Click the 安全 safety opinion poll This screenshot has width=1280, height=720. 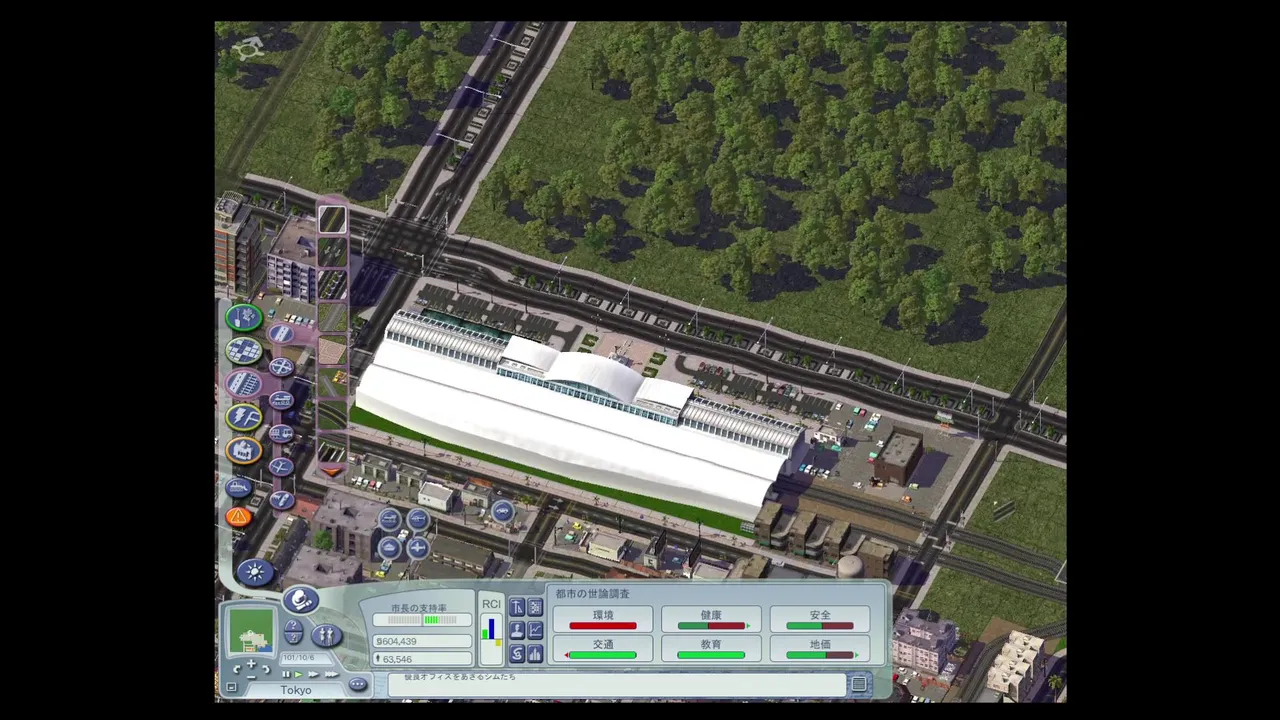[820, 620]
